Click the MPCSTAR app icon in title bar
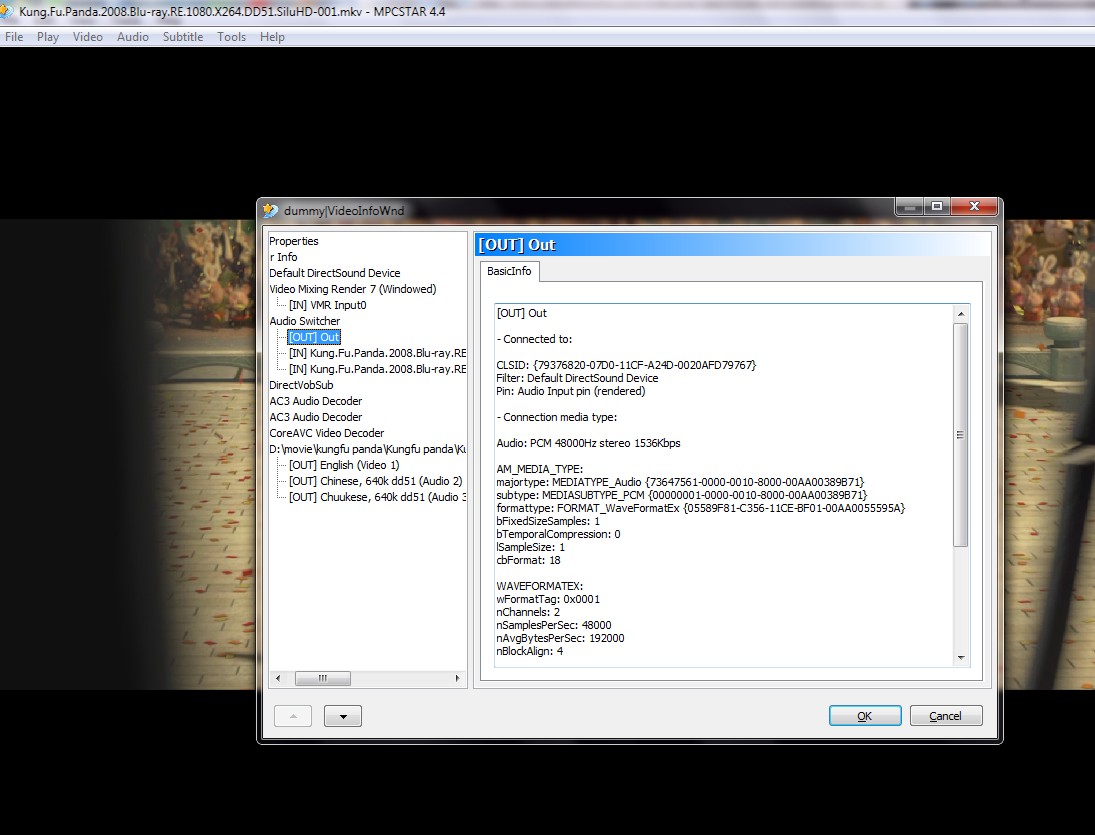 pos(6,12)
